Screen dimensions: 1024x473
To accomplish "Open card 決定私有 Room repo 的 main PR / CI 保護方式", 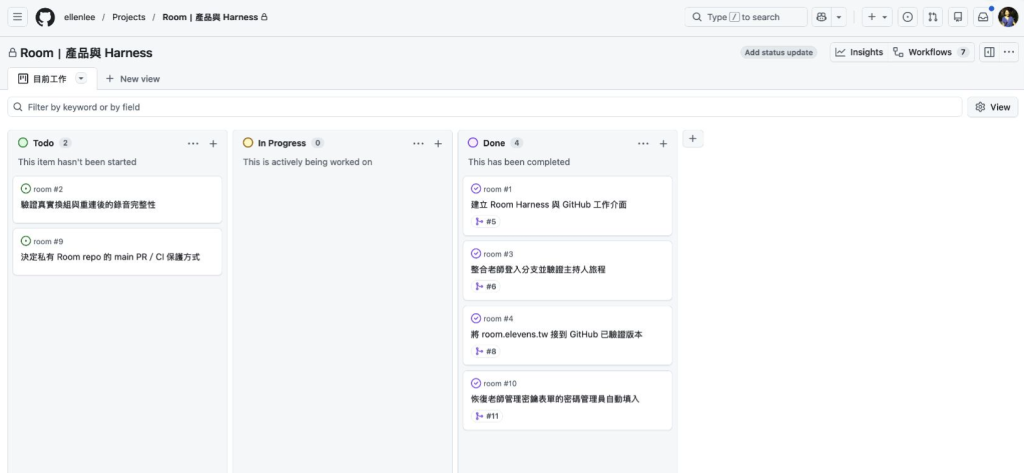I will point(110,257).
